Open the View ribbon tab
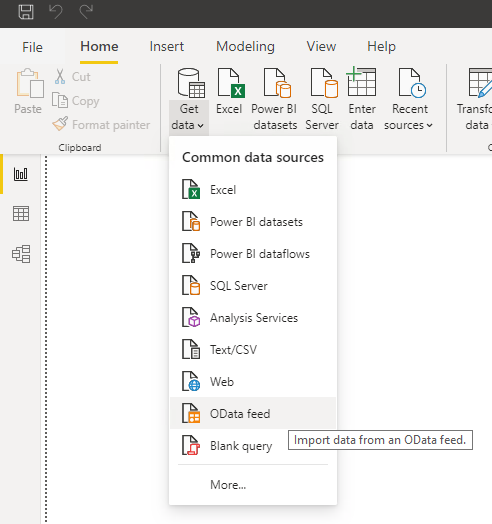492x524 pixels. point(321,46)
